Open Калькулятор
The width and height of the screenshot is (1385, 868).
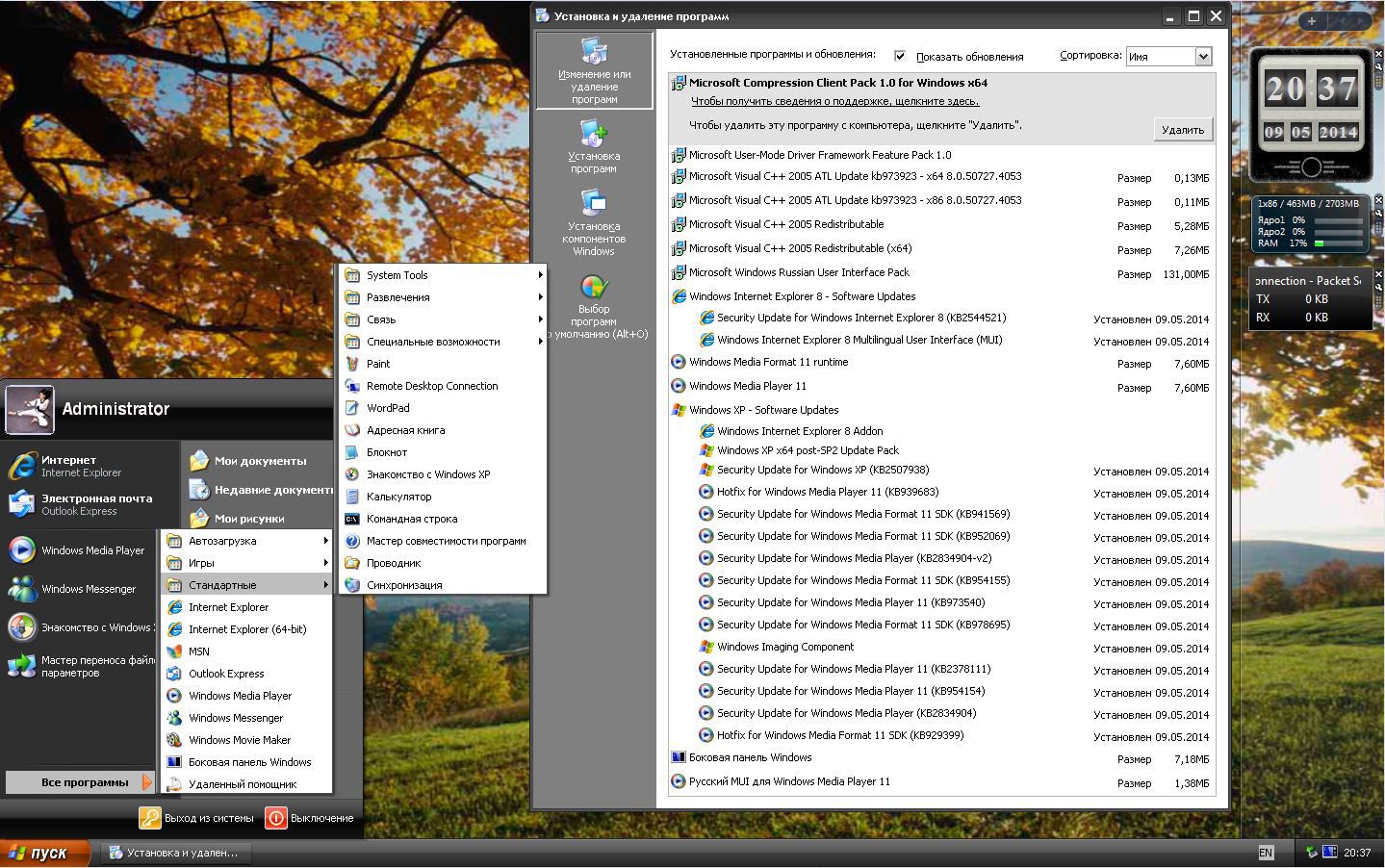(x=443, y=497)
